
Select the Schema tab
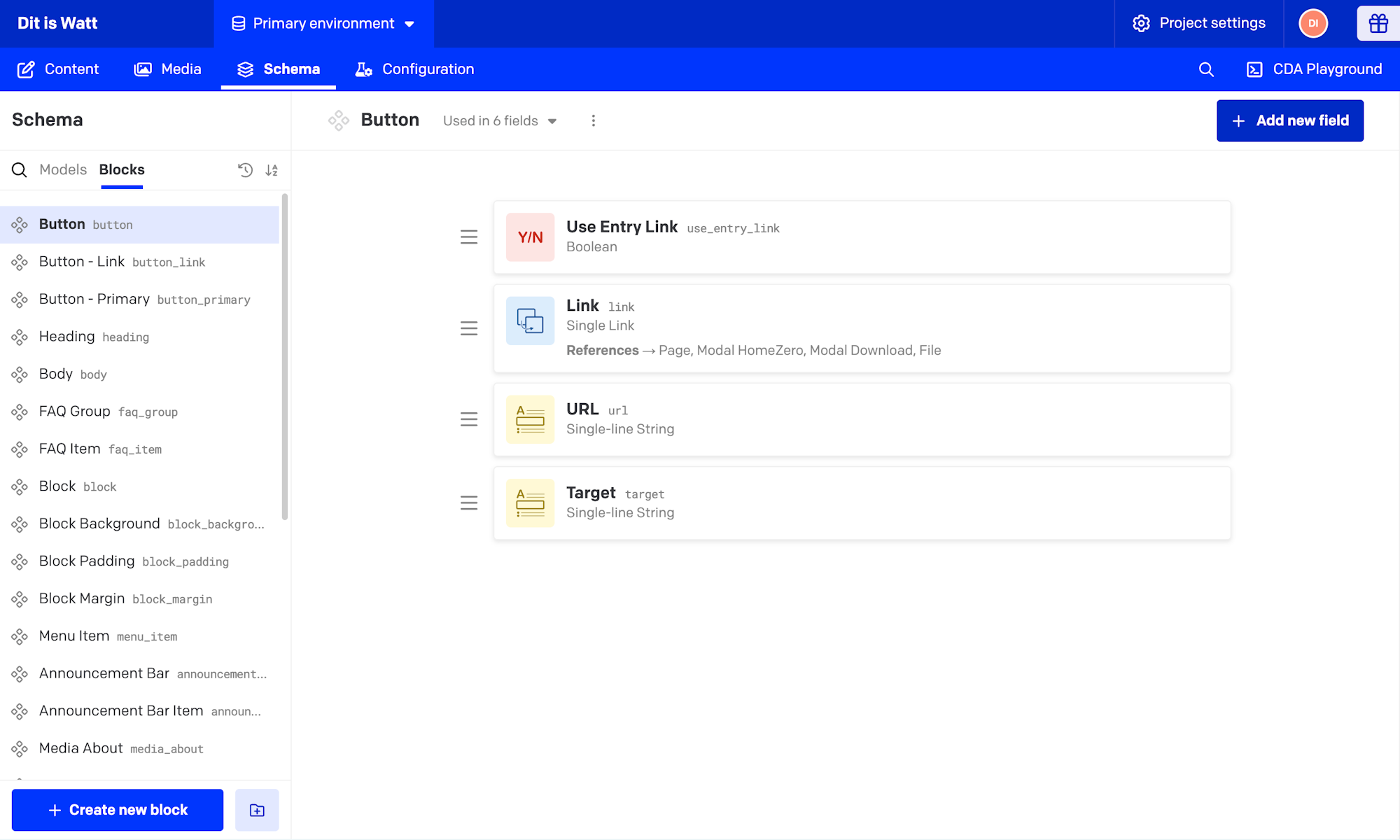[279, 69]
